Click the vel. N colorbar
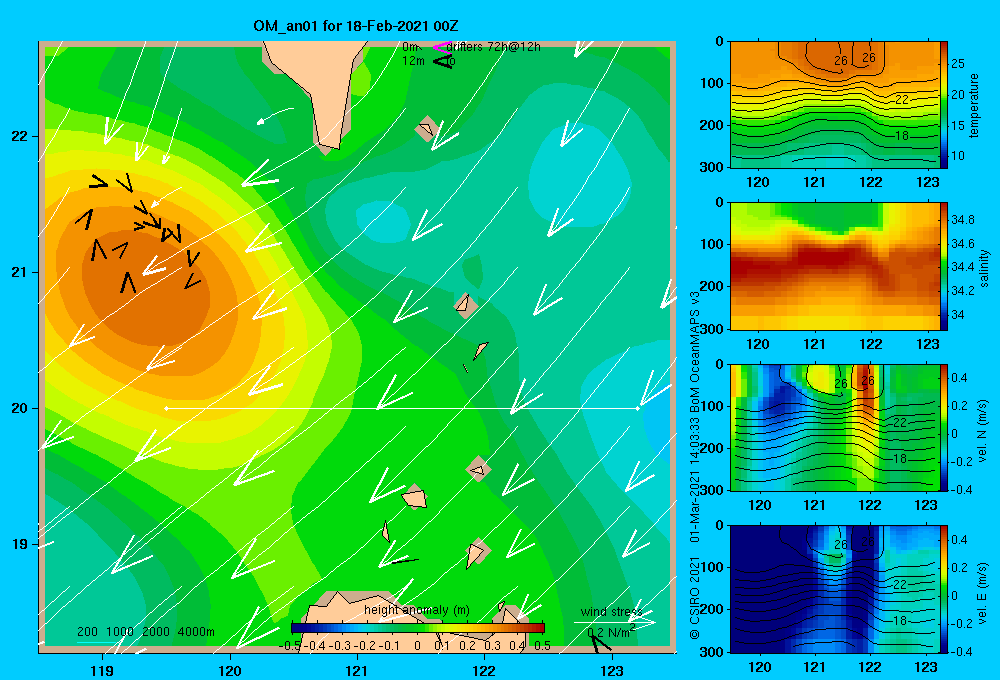The height and width of the screenshot is (680, 1000). (943, 427)
